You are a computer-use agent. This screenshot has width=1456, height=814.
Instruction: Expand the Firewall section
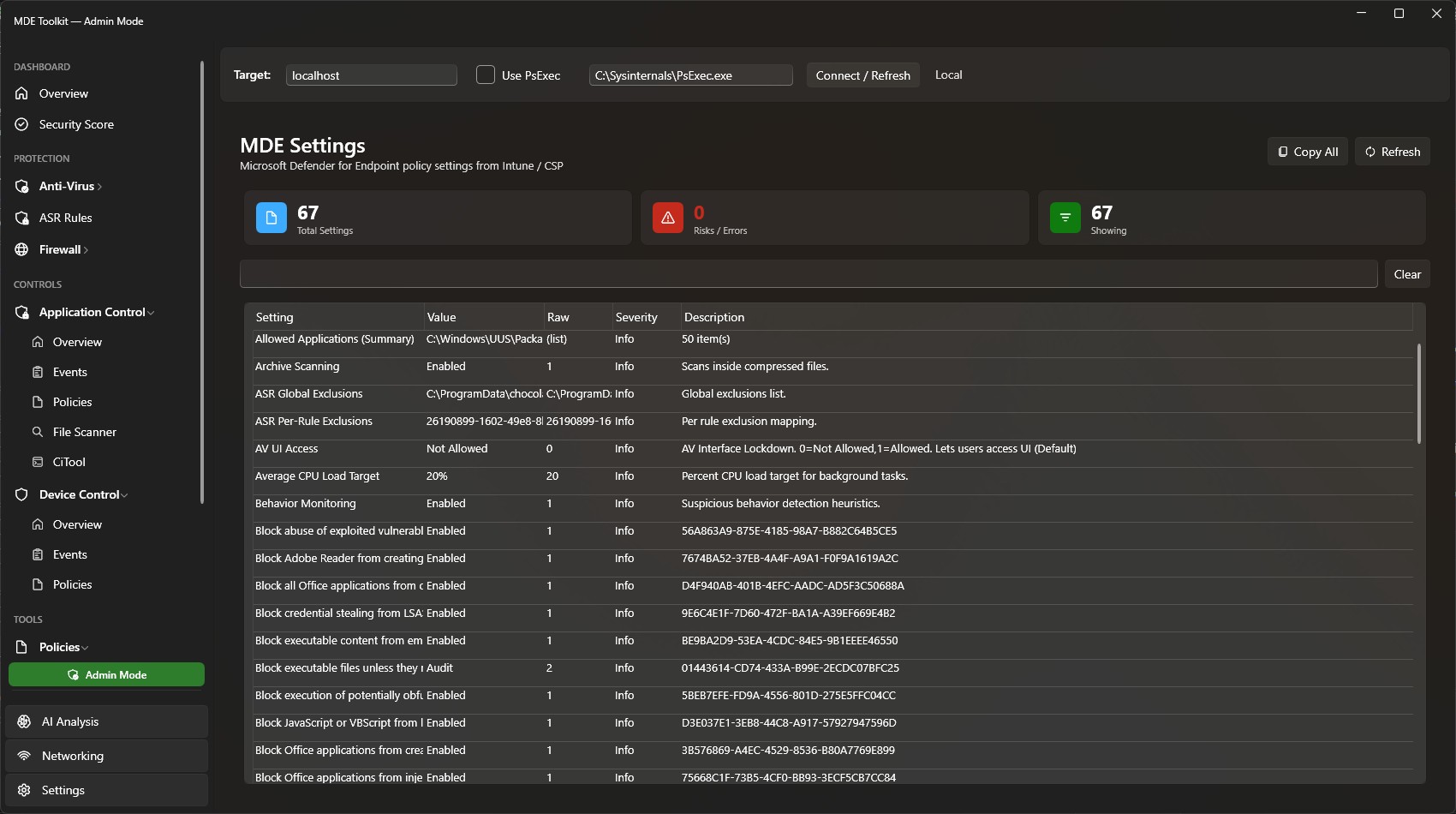tap(60, 249)
